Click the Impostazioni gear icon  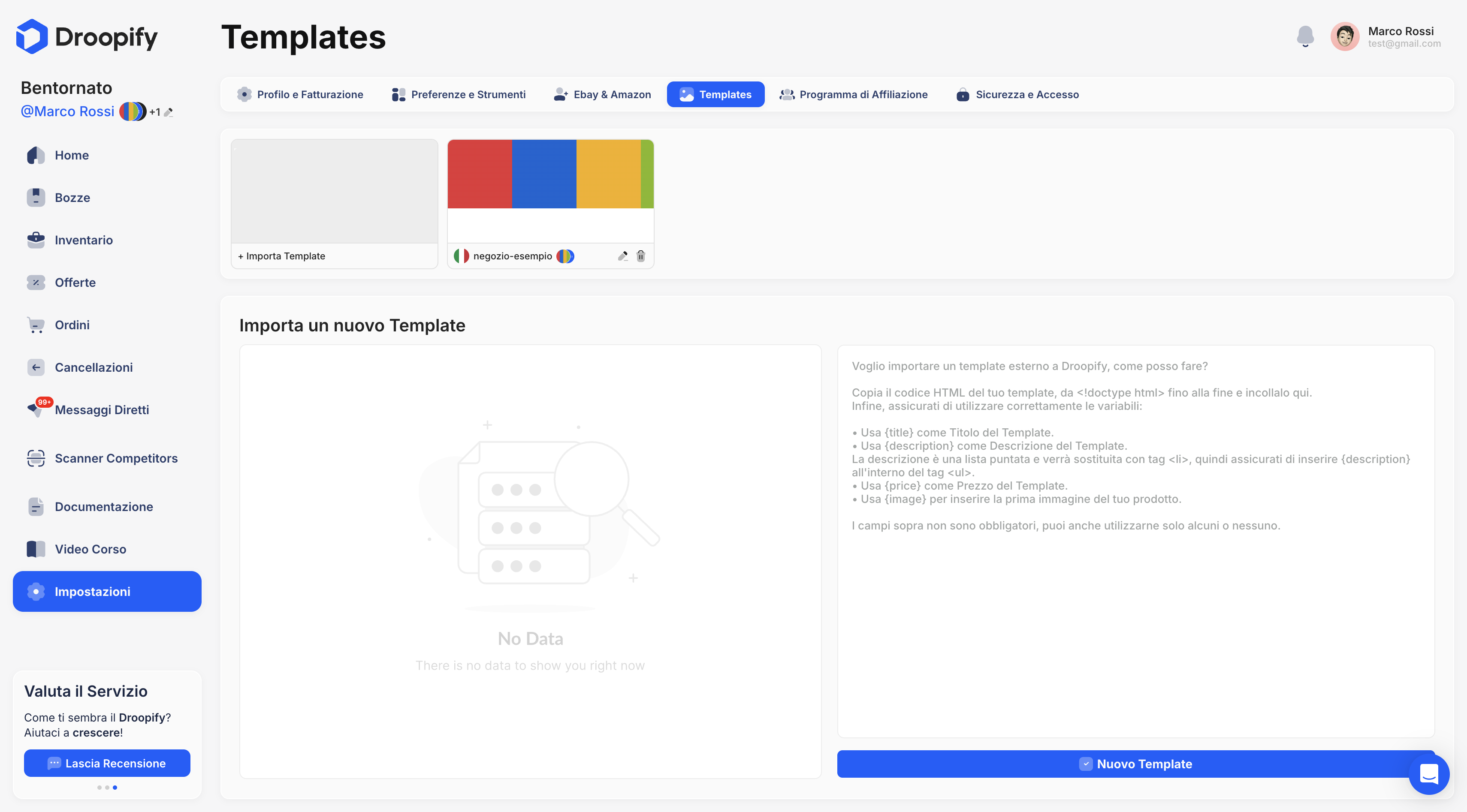point(36,591)
